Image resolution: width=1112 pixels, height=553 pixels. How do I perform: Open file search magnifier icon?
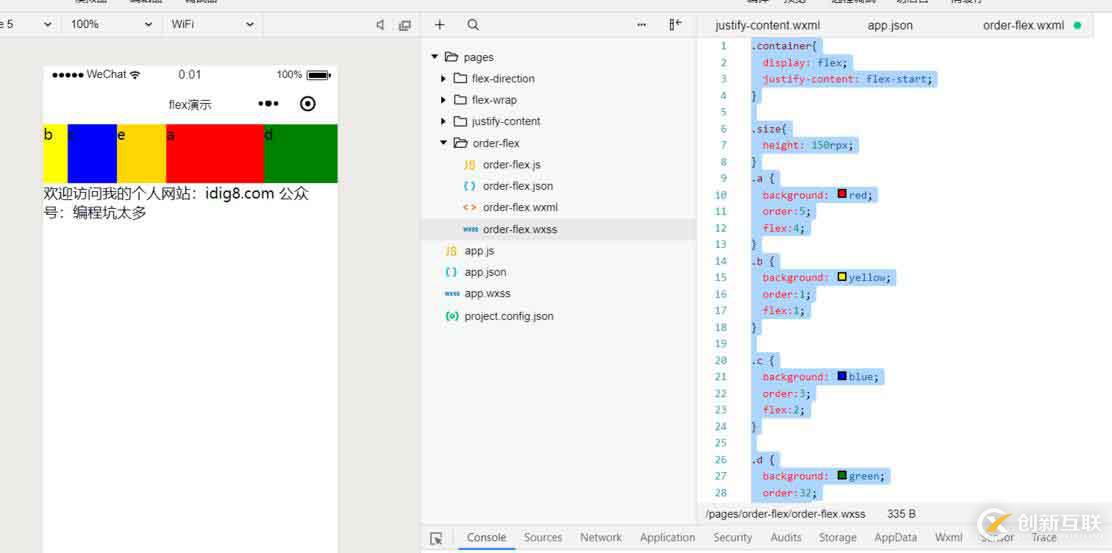point(473,25)
